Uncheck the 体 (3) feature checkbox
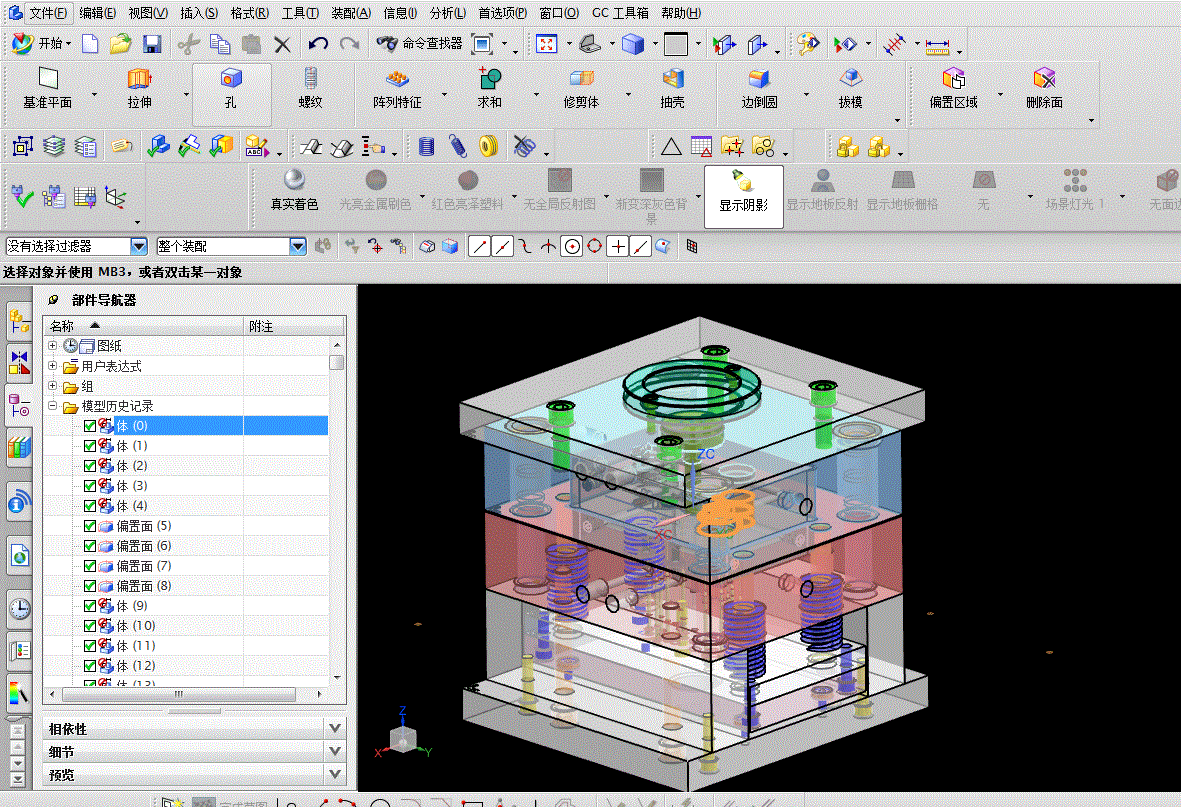Viewport: 1181px width, 807px height. (x=90, y=486)
